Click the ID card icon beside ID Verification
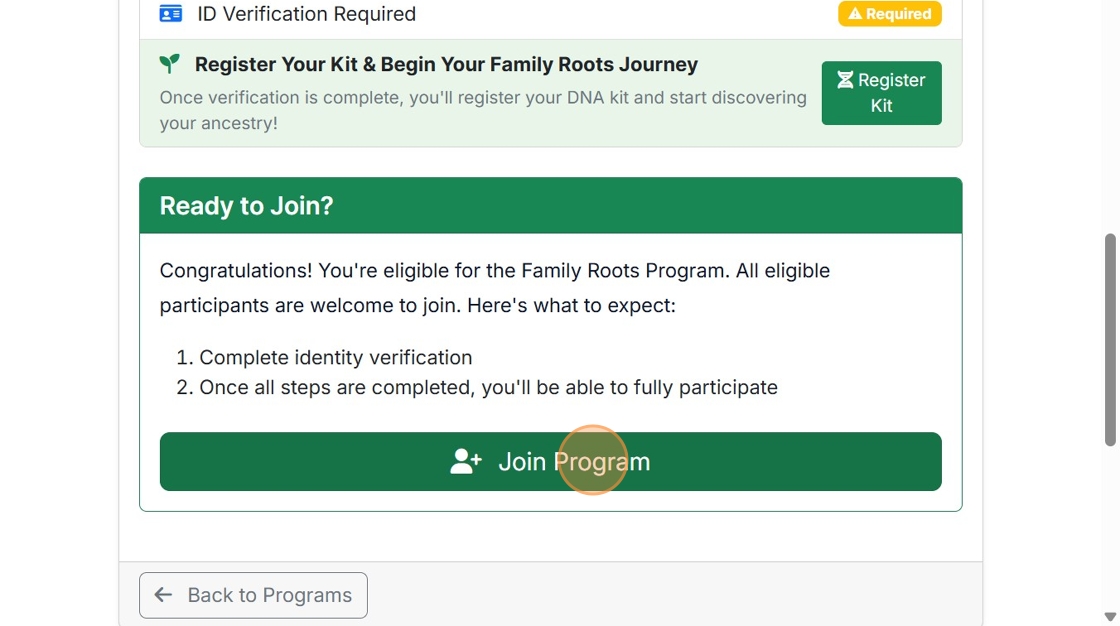 (x=171, y=14)
